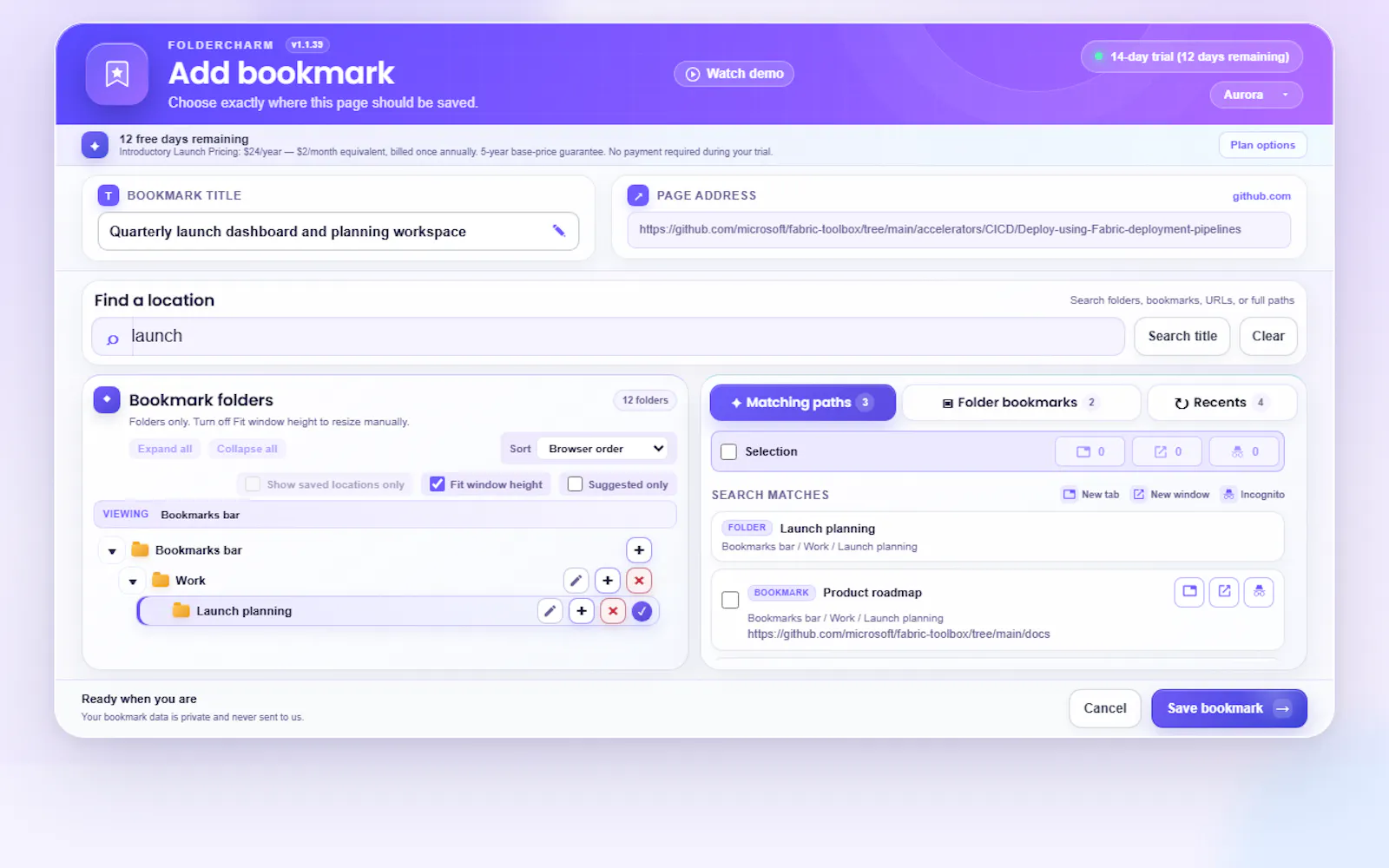This screenshot has height=868, width=1389.
Task: Click Expand all folders
Action: [165, 449]
